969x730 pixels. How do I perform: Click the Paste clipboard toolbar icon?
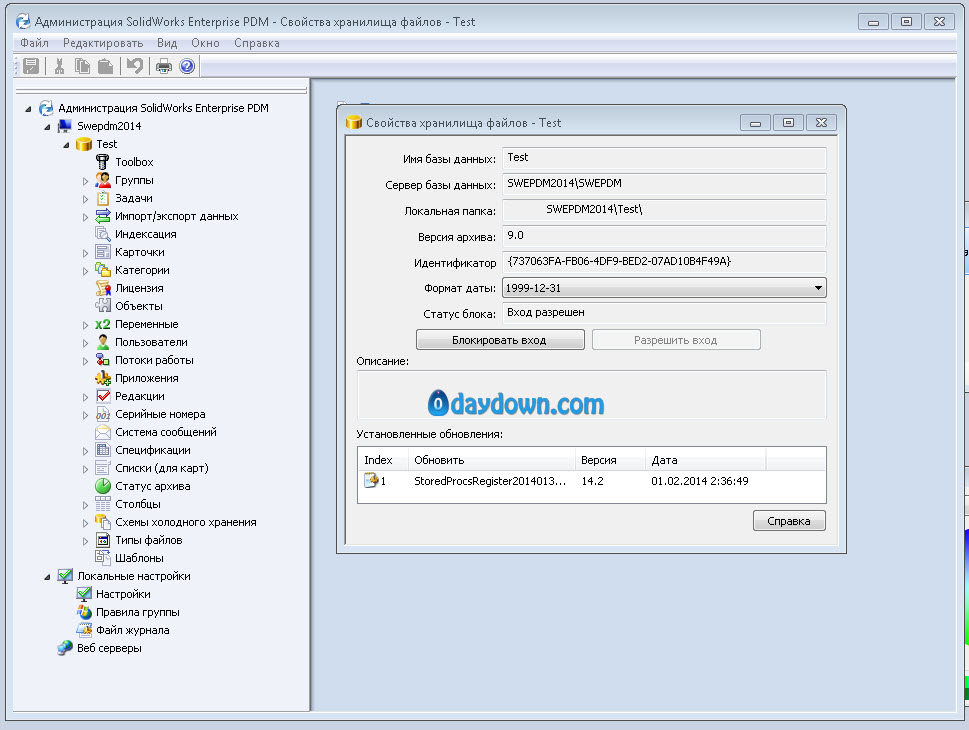(x=106, y=66)
